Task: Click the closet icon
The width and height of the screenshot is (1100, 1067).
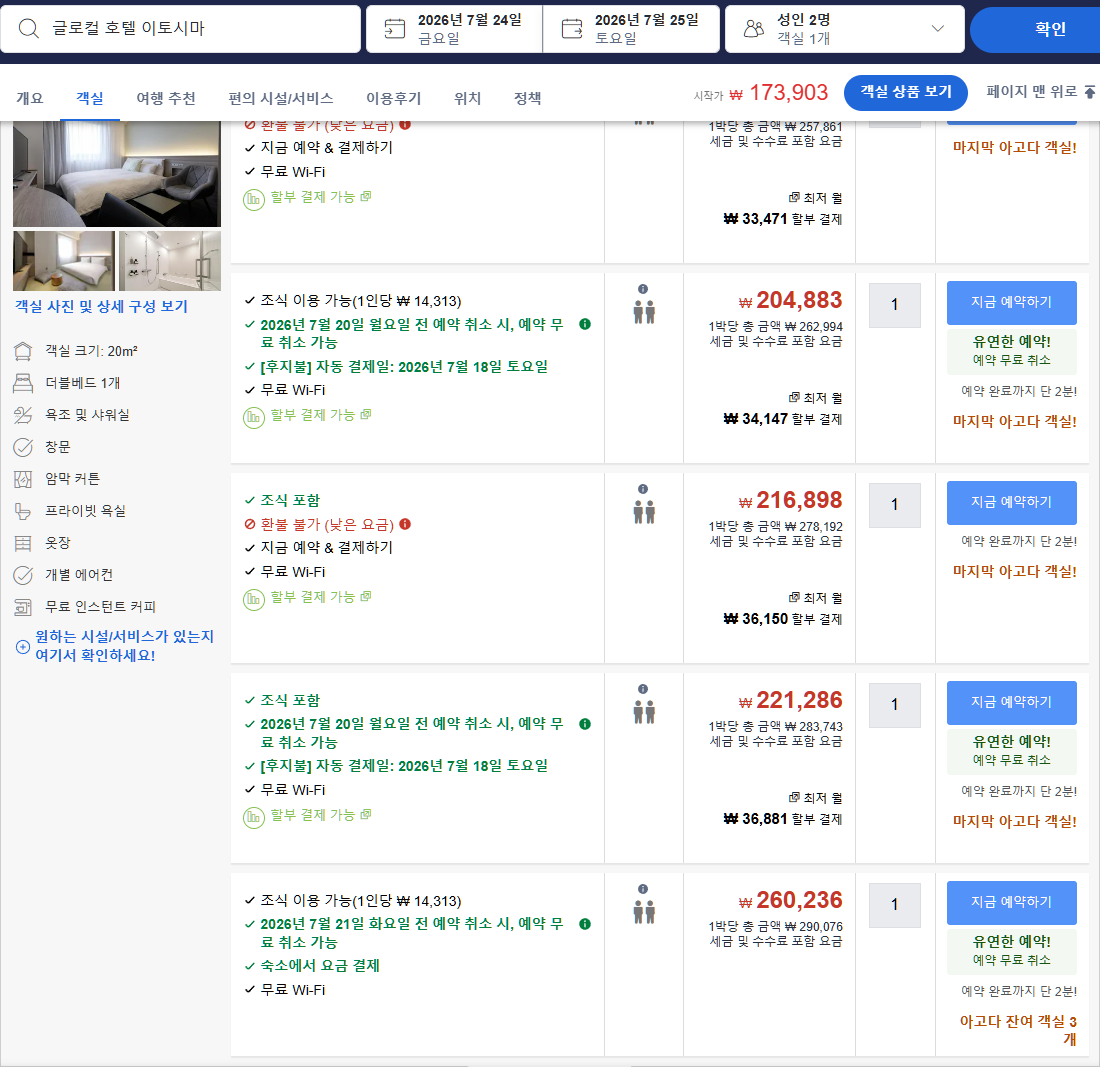Action: pos(23,543)
